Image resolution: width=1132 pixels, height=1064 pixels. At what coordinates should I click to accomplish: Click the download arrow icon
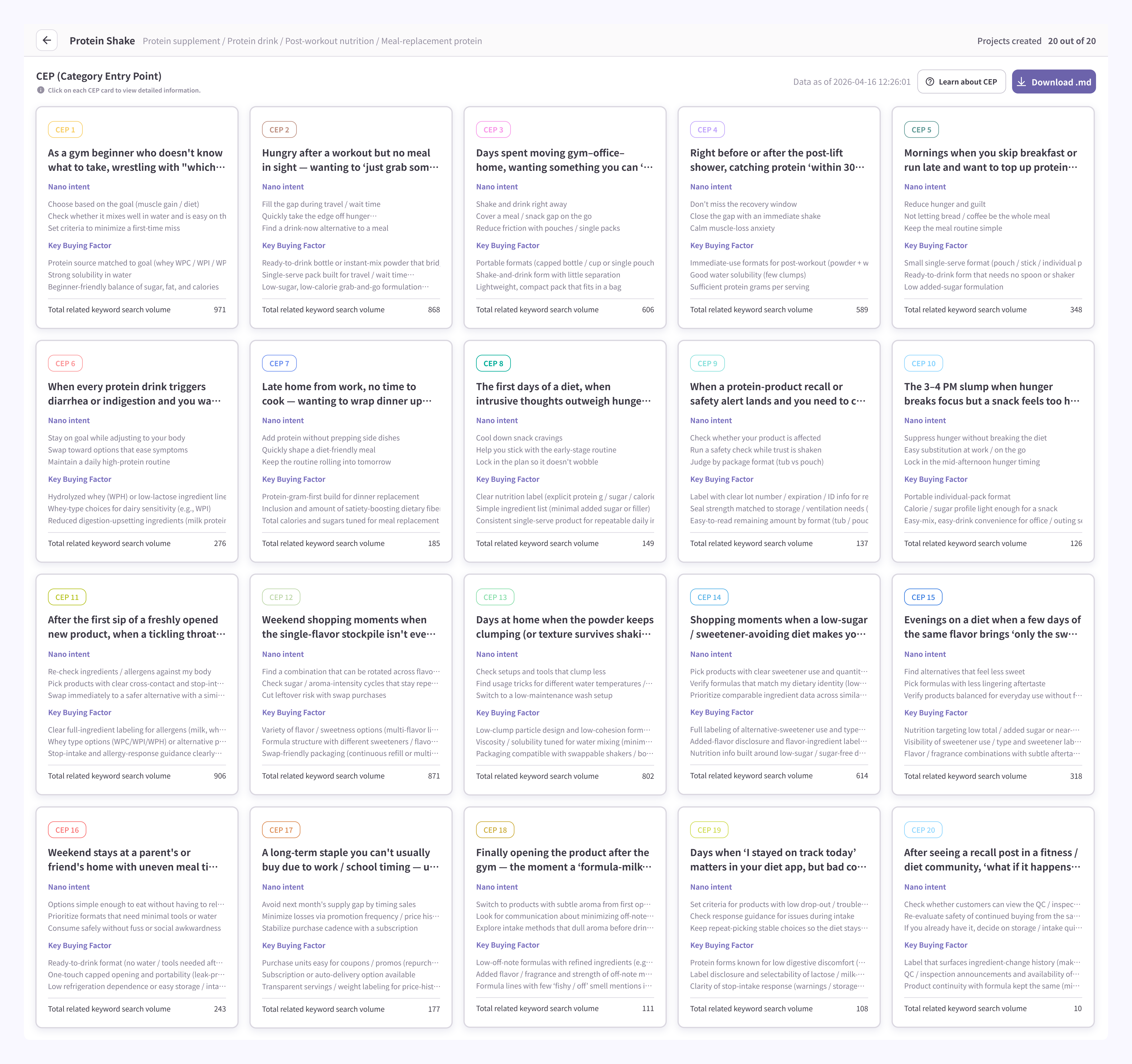coord(1021,82)
